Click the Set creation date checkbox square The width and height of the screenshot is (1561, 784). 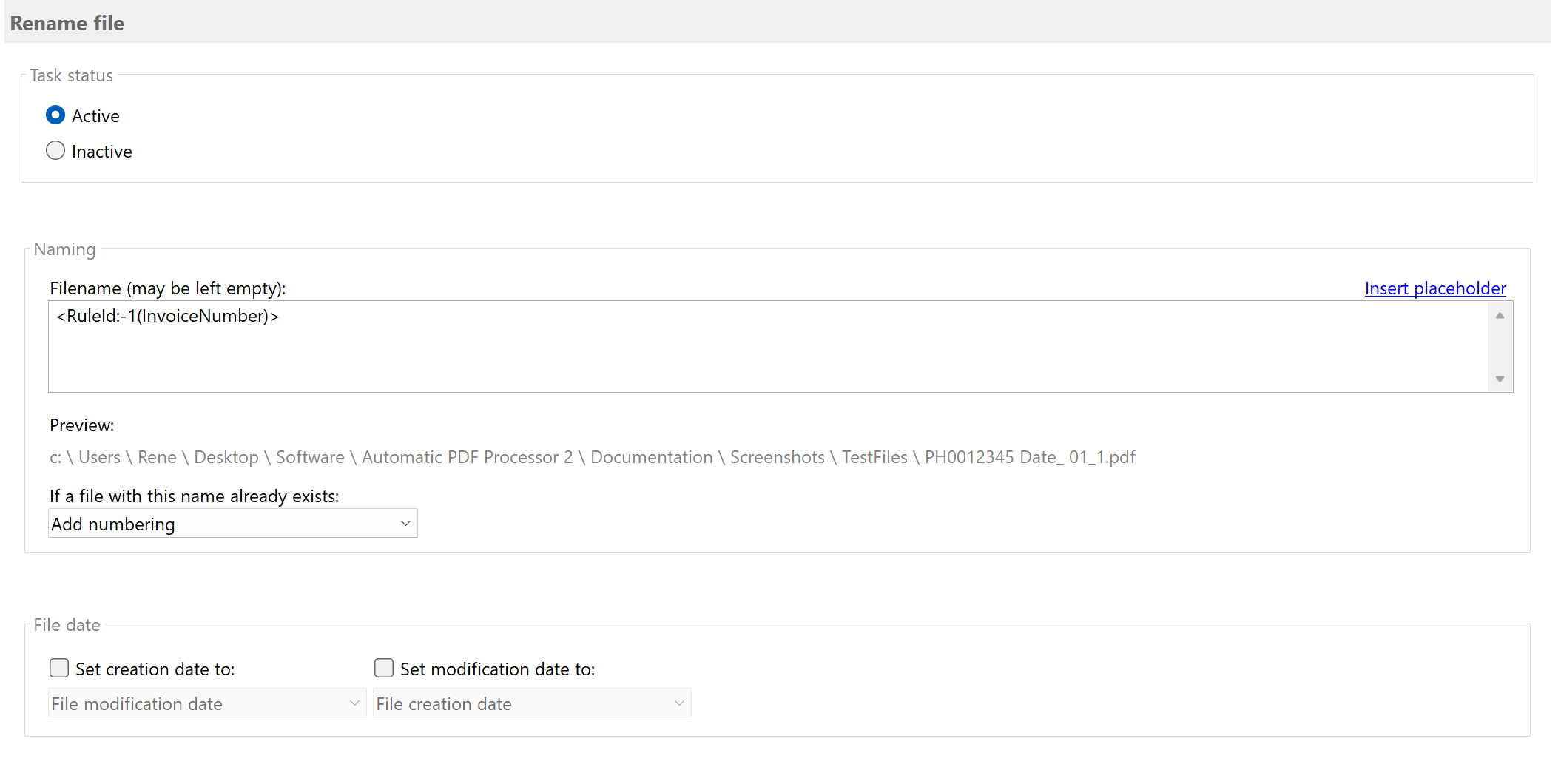(x=59, y=668)
